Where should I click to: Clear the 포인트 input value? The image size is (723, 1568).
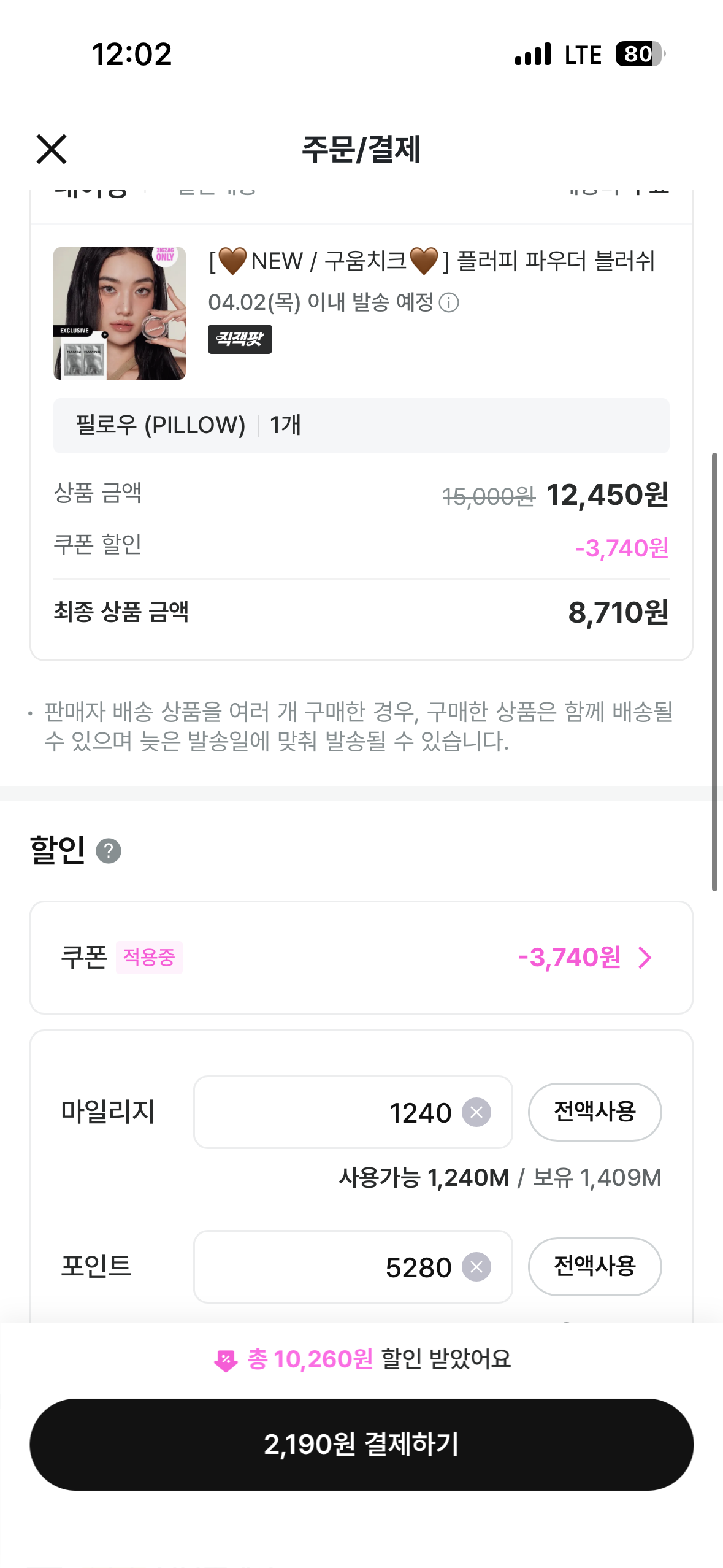tap(476, 1267)
